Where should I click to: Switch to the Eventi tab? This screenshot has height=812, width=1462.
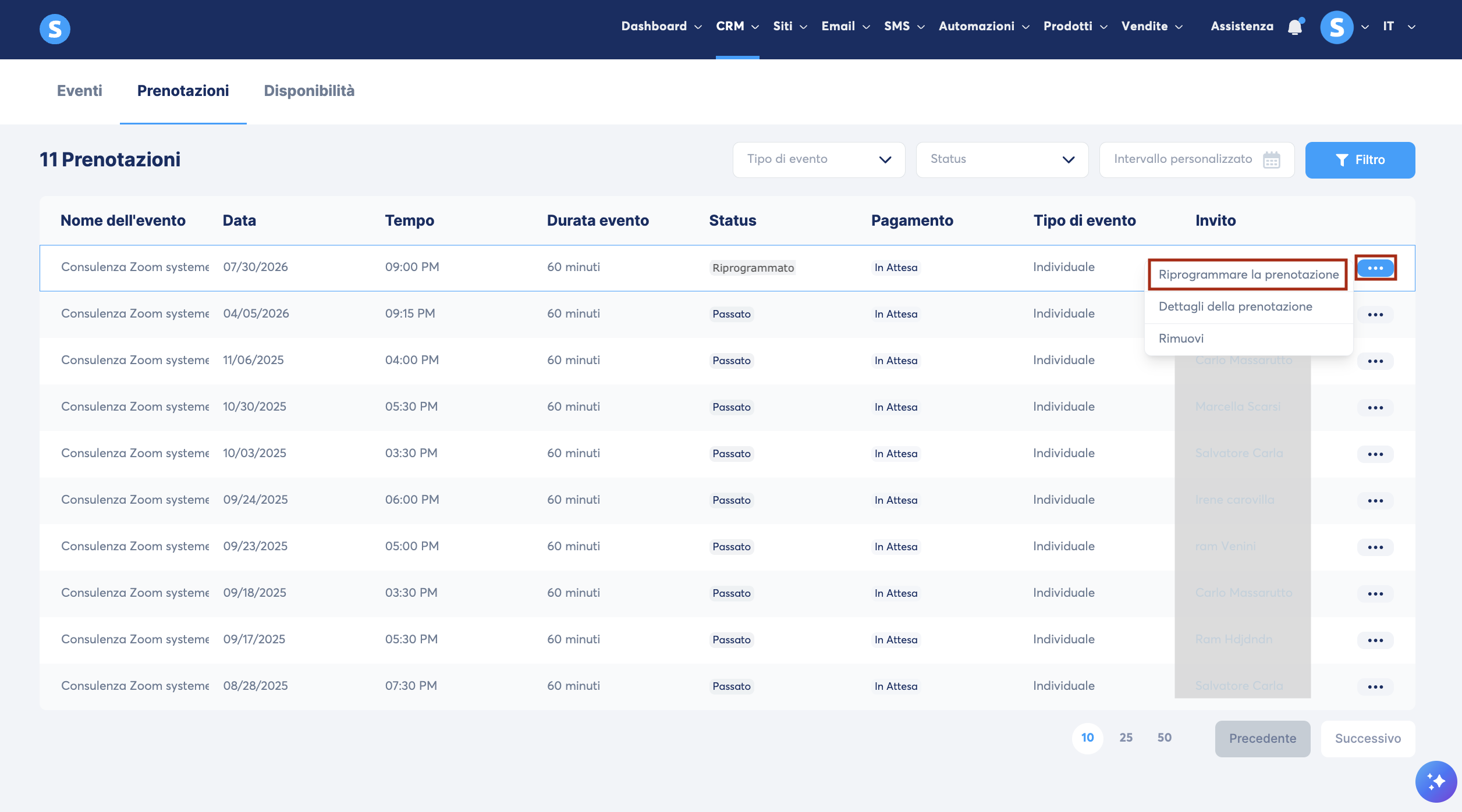[80, 91]
